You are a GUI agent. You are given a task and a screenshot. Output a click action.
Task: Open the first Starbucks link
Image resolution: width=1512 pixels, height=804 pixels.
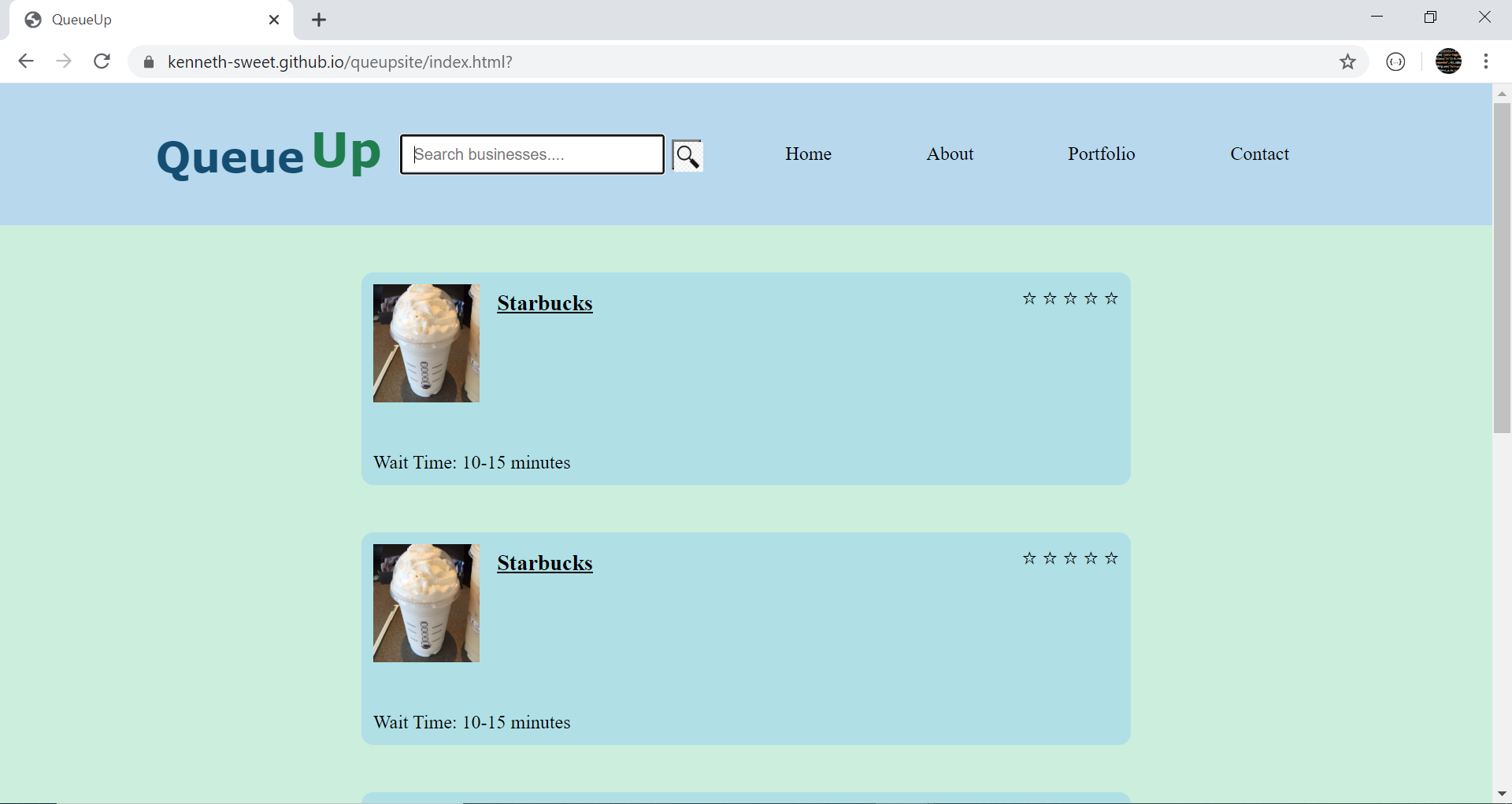click(x=544, y=303)
